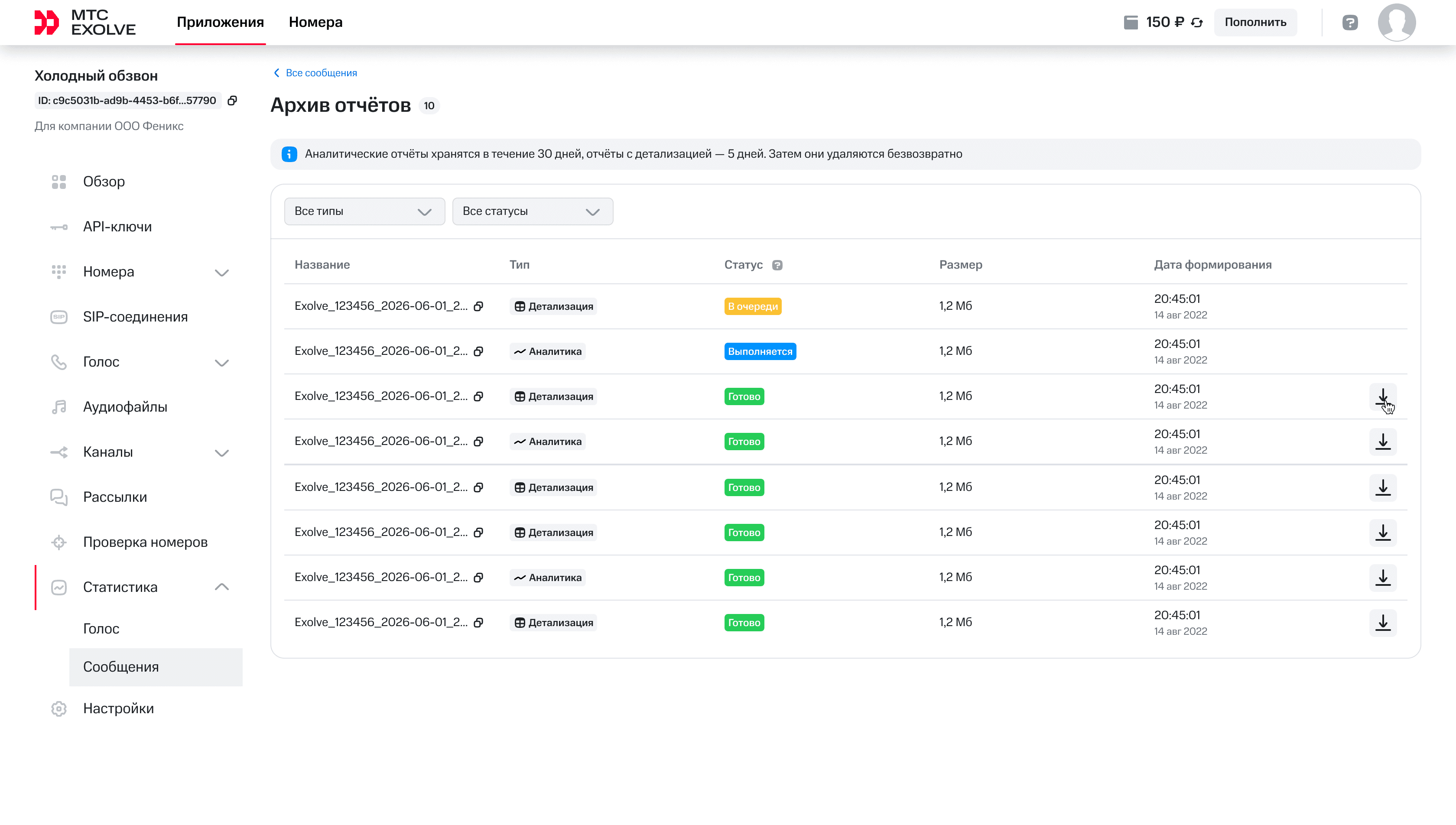
Task: Copy name of the Выполняется report
Action: [x=479, y=351]
